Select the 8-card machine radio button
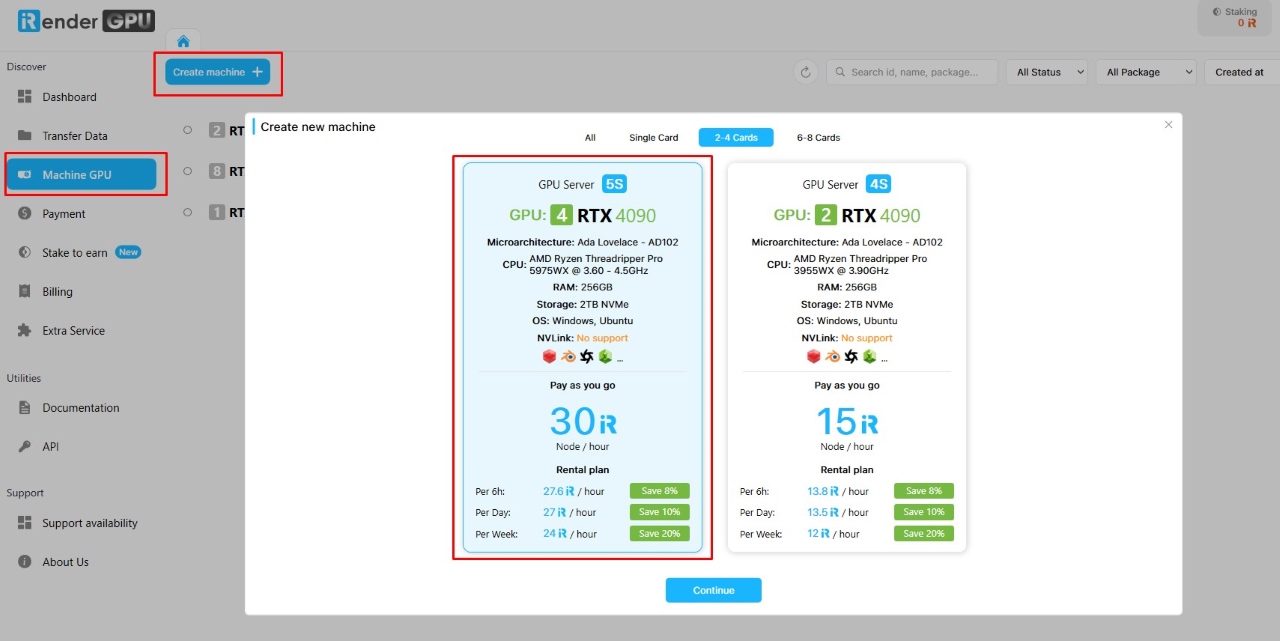The width and height of the screenshot is (1280, 641). click(x=187, y=171)
